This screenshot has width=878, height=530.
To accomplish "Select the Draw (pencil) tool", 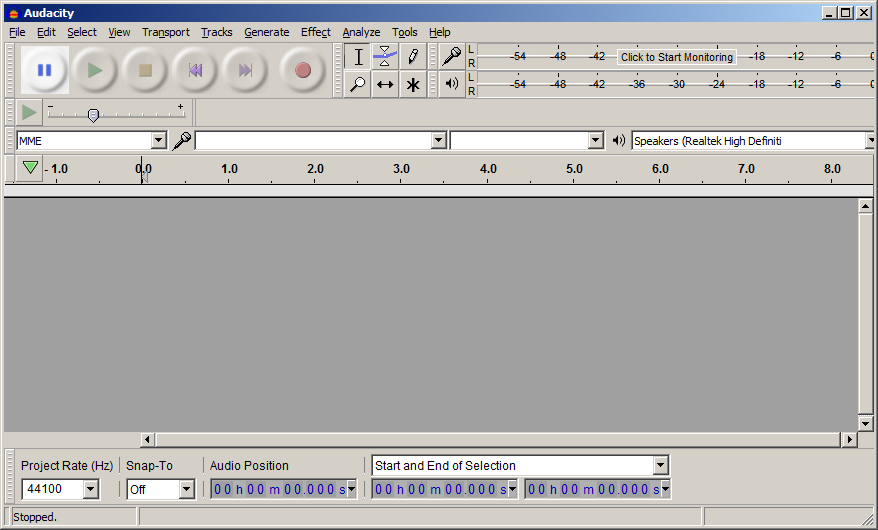I will [x=413, y=57].
